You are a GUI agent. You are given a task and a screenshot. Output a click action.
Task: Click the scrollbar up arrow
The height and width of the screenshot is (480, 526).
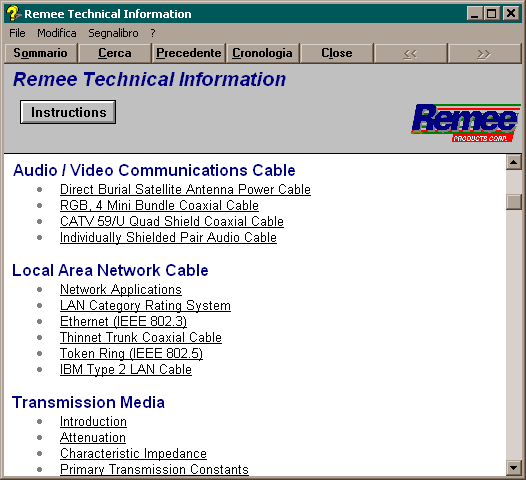514,162
